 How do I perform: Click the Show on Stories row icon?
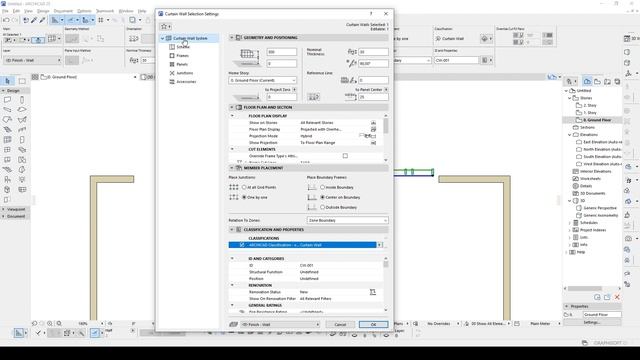373,123
